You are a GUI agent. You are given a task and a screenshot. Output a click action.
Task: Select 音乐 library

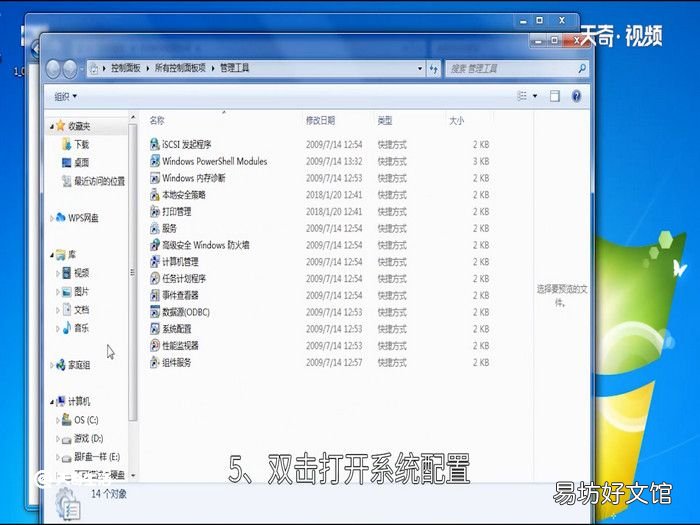[x=75, y=328]
